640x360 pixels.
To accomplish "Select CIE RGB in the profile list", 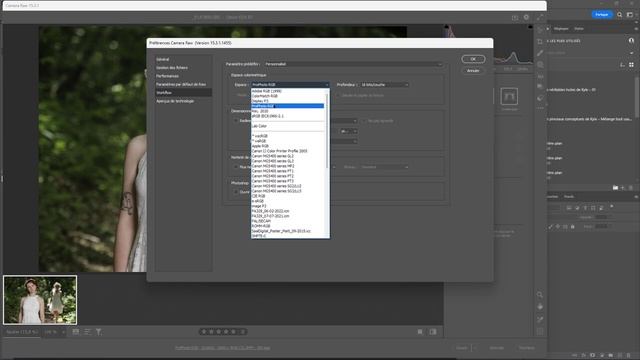I will pyautogui.click(x=259, y=196).
